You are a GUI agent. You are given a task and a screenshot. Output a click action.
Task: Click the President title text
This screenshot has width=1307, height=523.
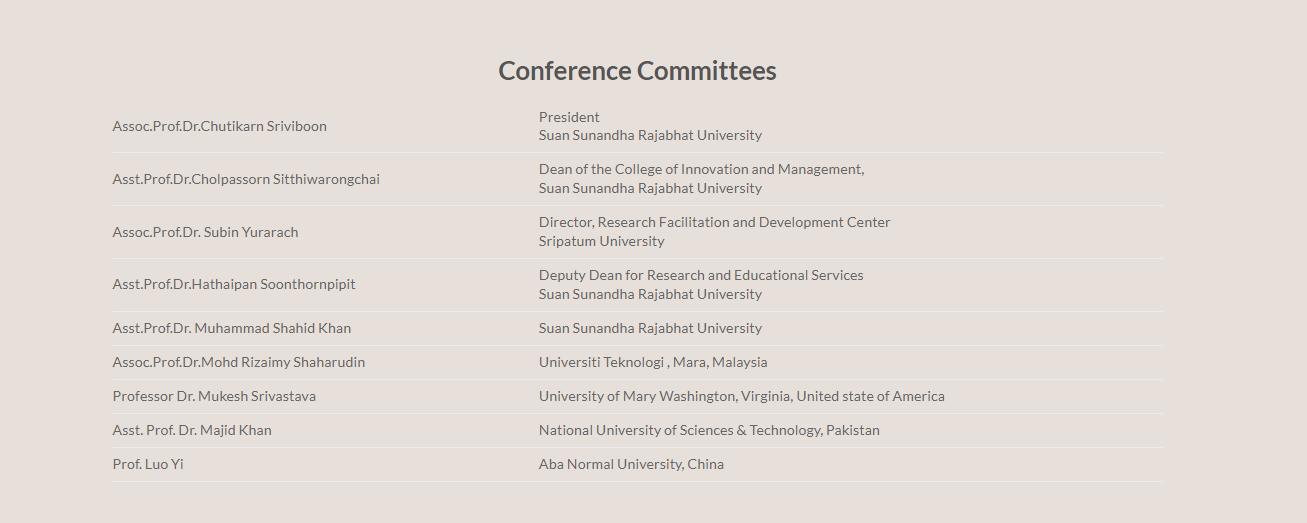click(x=569, y=117)
